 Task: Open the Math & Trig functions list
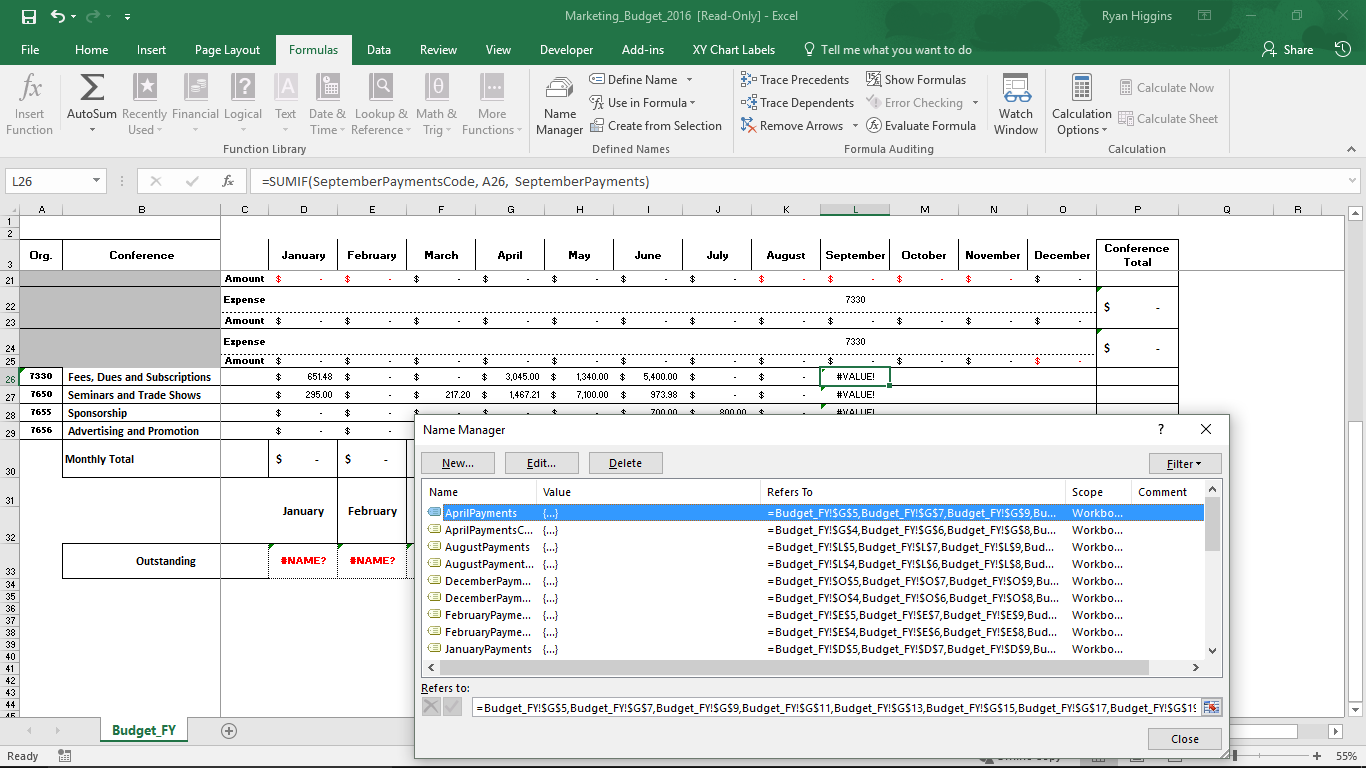tap(436, 105)
